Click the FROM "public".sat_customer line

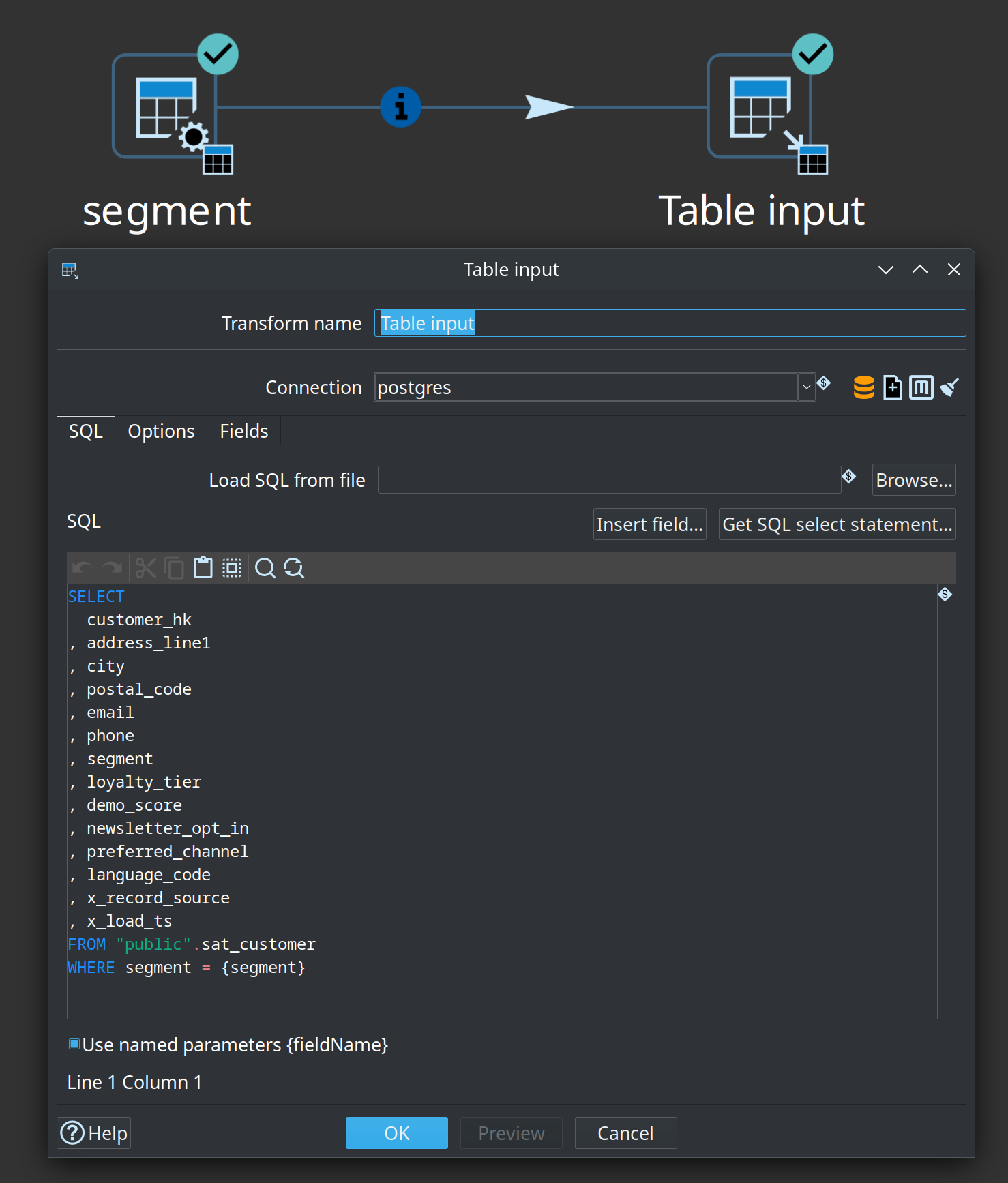point(192,944)
